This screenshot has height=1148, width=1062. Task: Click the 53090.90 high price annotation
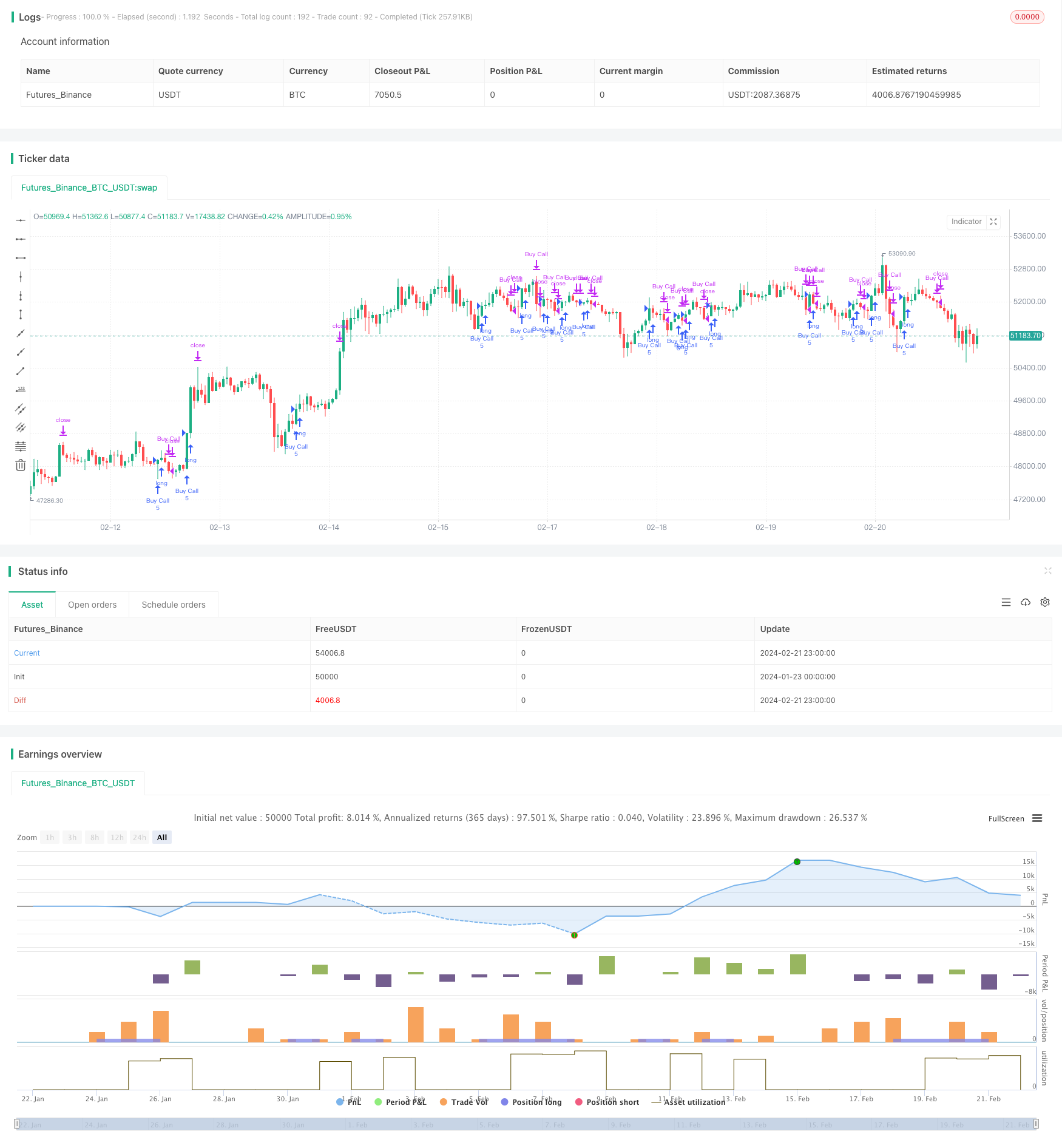pyautogui.click(x=902, y=254)
